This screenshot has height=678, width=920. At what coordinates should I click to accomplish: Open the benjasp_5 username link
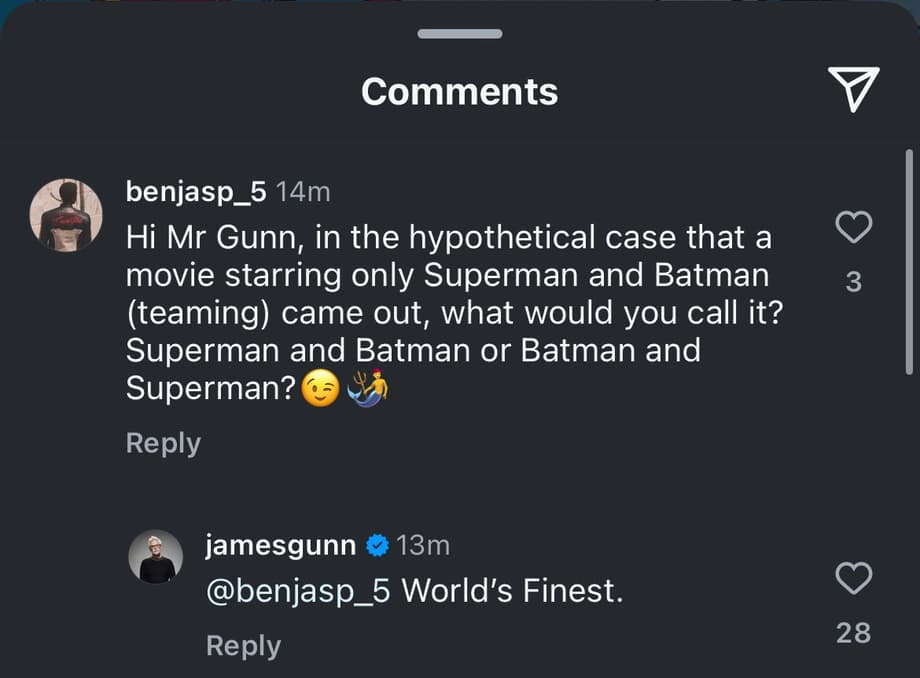pyautogui.click(x=196, y=191)
